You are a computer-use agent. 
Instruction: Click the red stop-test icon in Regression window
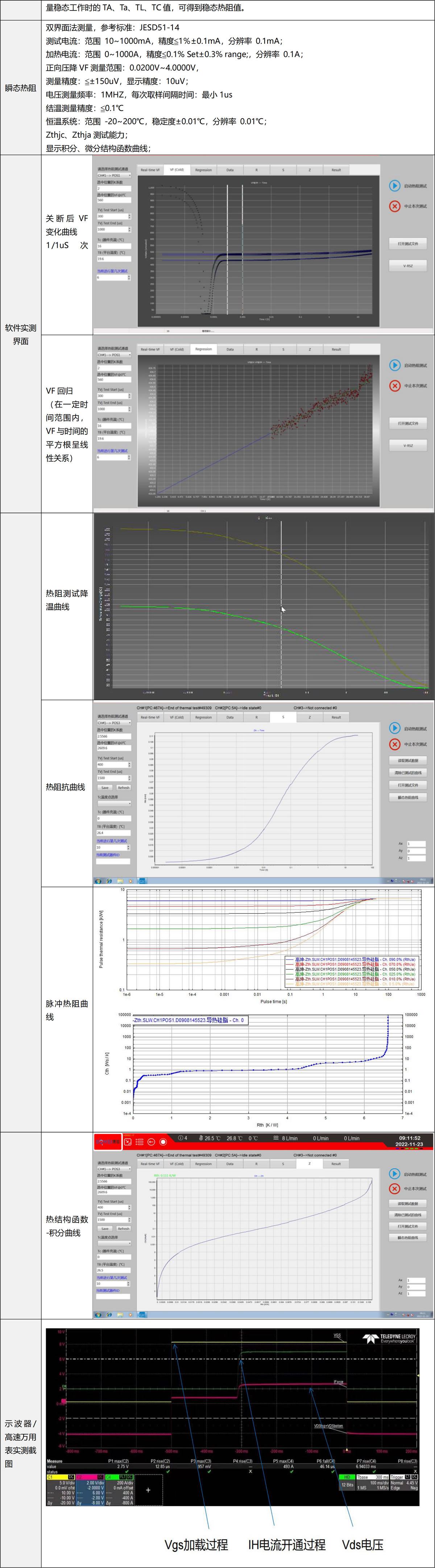click(395, 386)
